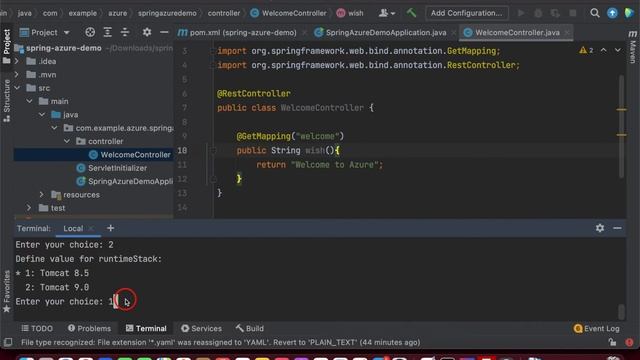Image resolution: width=640 pixels, height=360 pixels.
Task: Click the Build project hammer icon
Action: click(x=411, y=13)
